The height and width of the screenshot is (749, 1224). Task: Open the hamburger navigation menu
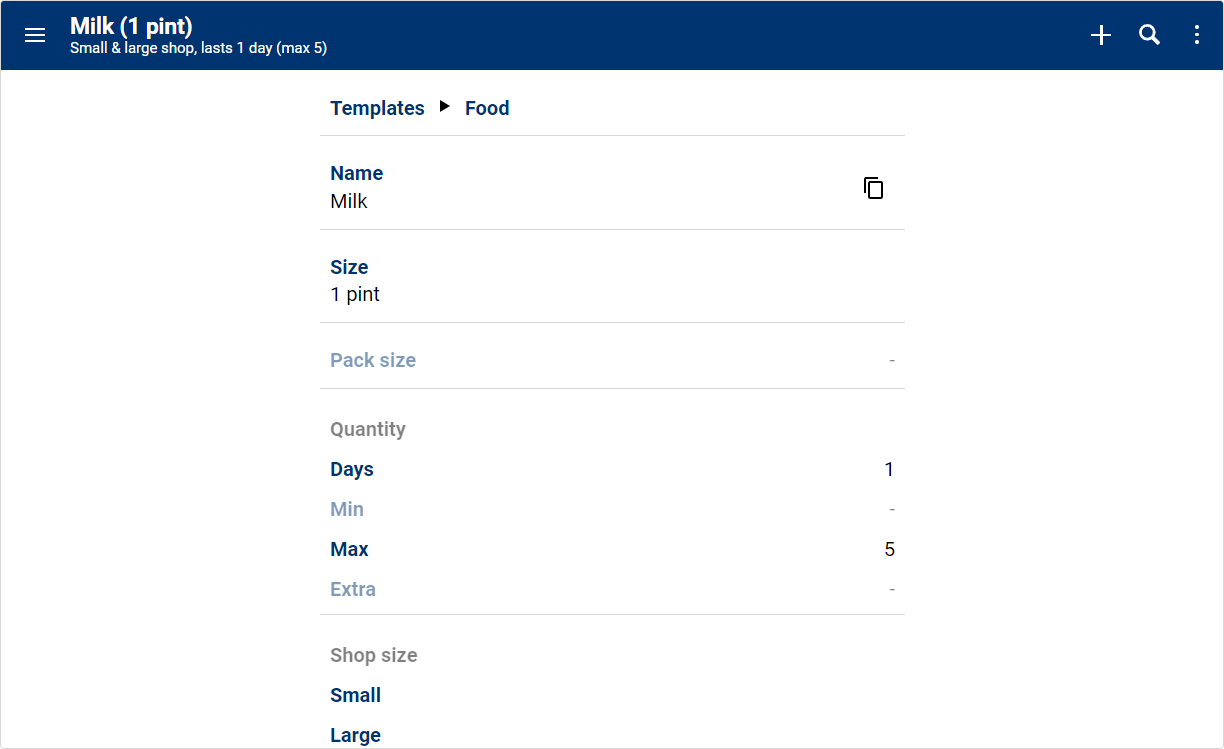click(35, 35)
